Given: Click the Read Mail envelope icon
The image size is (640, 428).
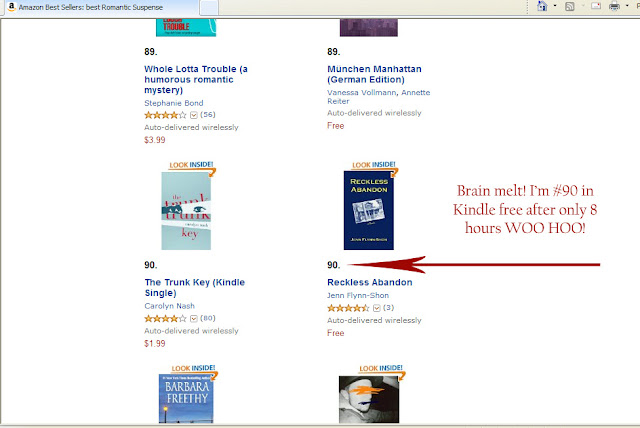Looking at the screenshot, I should coord(596,6).
